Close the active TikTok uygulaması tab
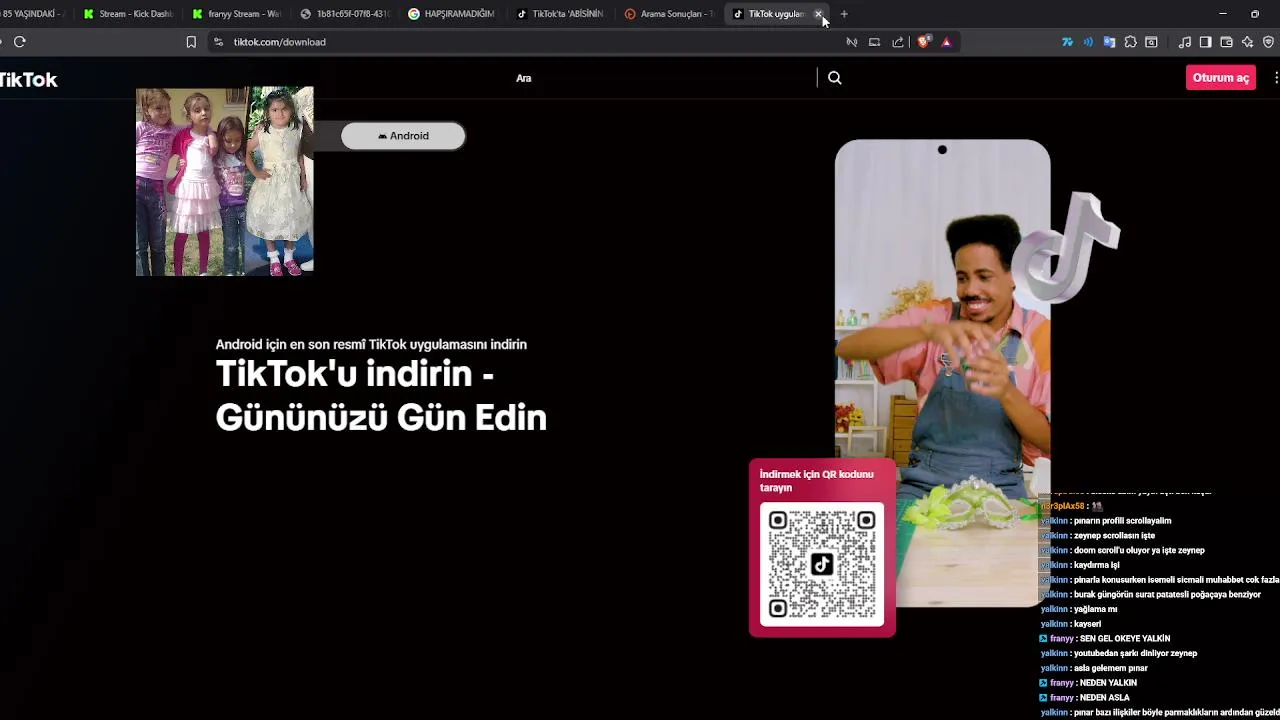1280x720 pixels. (818, 14)
